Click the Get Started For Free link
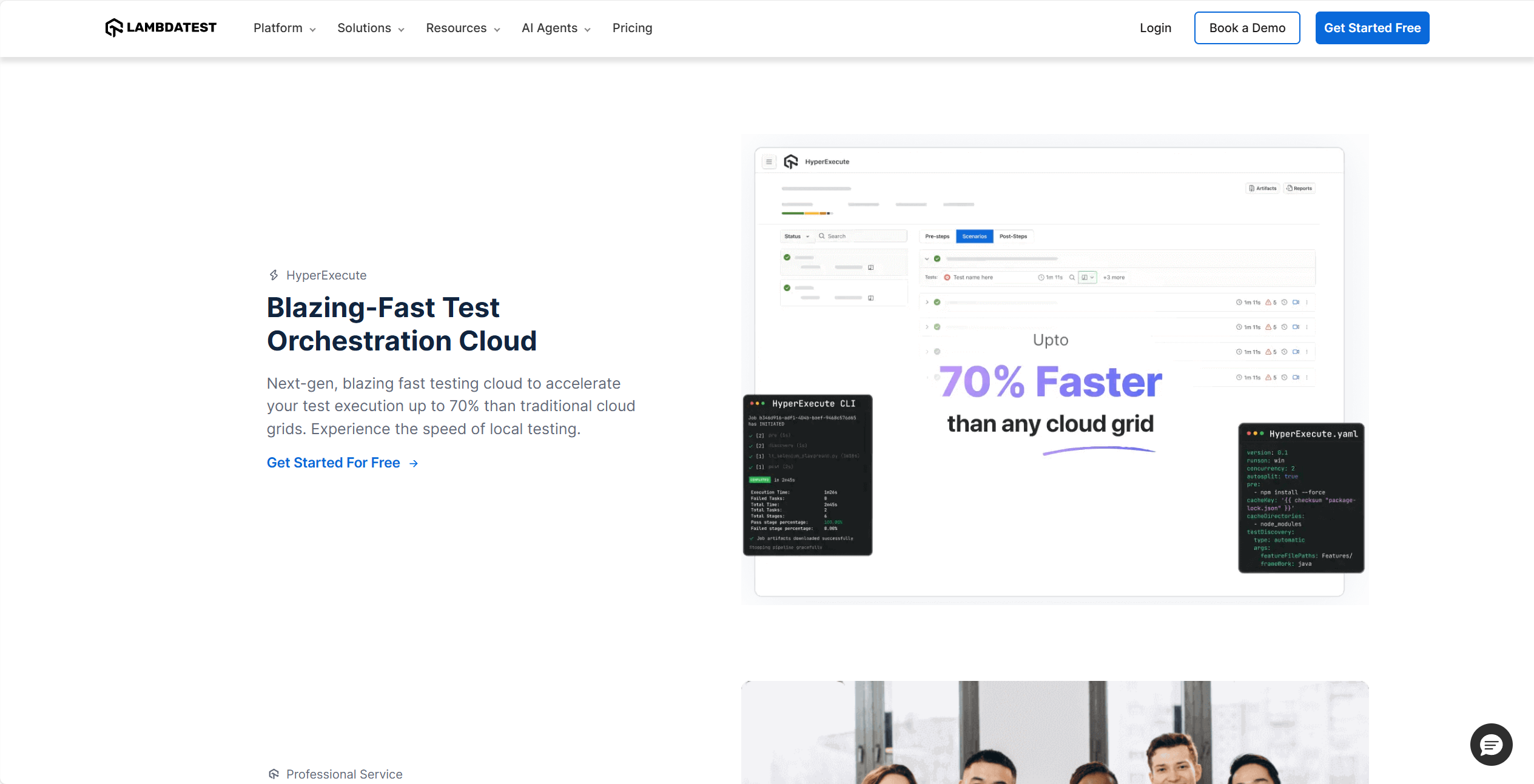Image resolution: width=1534 pixels, height=784 pixels. 343,463
